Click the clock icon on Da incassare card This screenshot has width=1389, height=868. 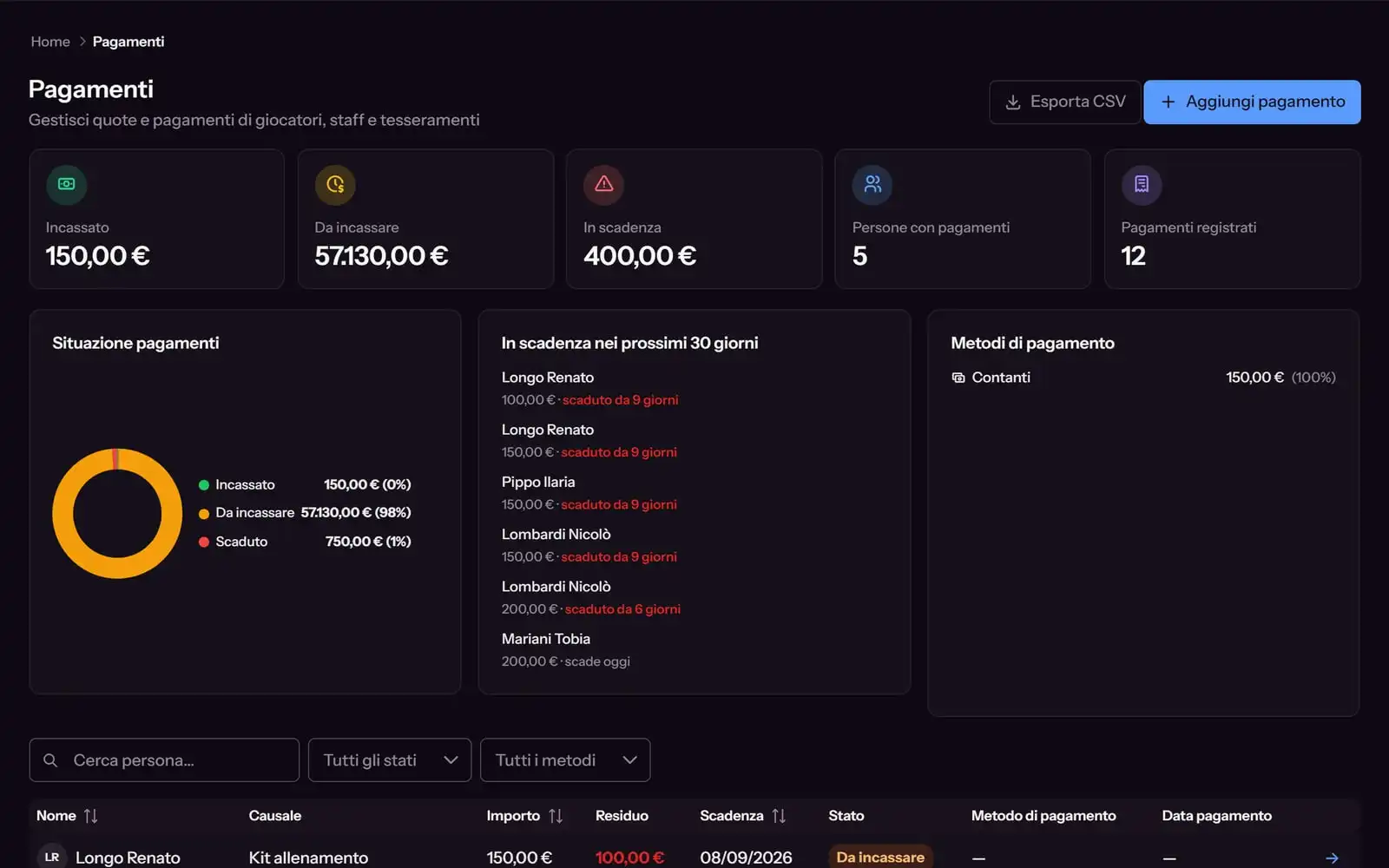pyautogui.click(x=335, y=184)
